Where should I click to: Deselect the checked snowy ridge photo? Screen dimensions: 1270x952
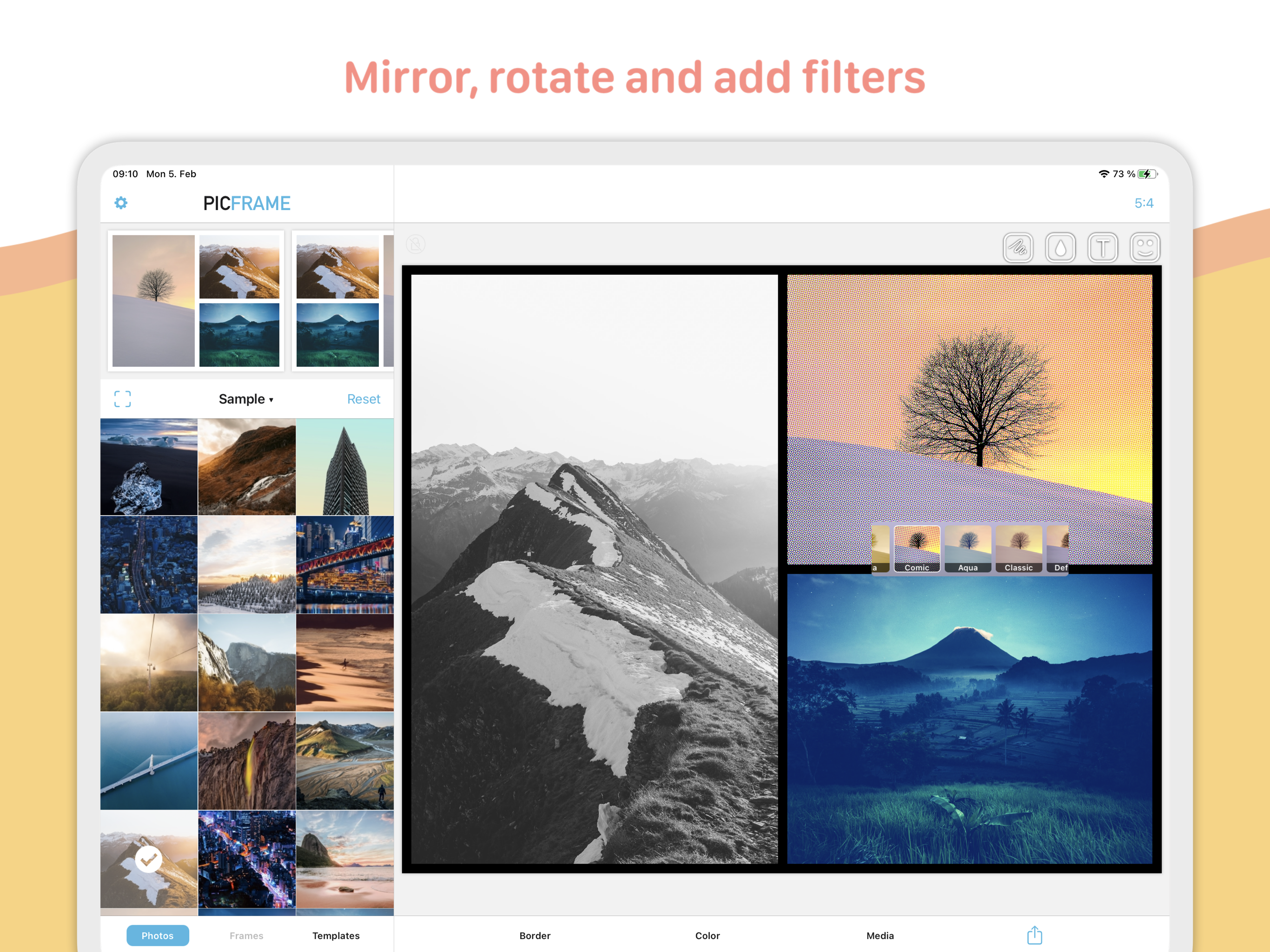[x=149, y=859]
